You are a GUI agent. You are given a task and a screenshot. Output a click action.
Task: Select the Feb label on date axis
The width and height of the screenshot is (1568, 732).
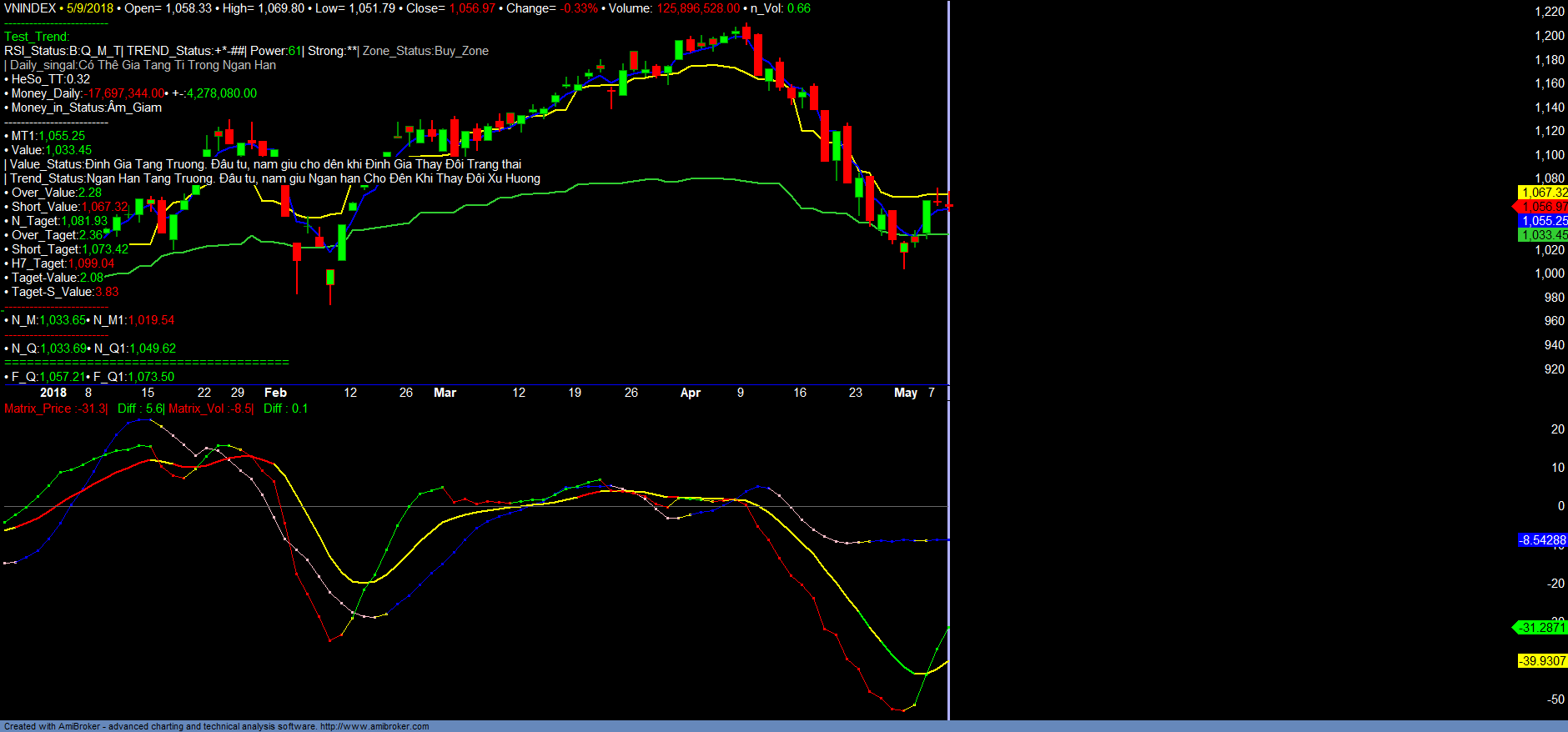pos(275,393)
